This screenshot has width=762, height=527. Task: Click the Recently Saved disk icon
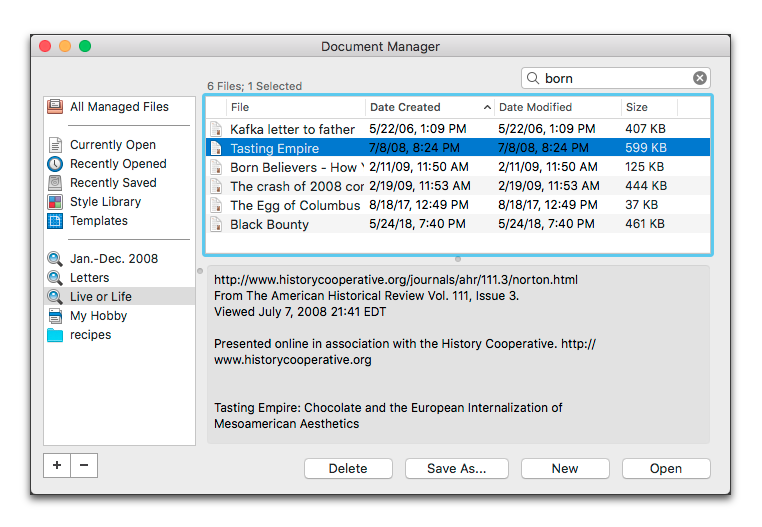[55, 183]
